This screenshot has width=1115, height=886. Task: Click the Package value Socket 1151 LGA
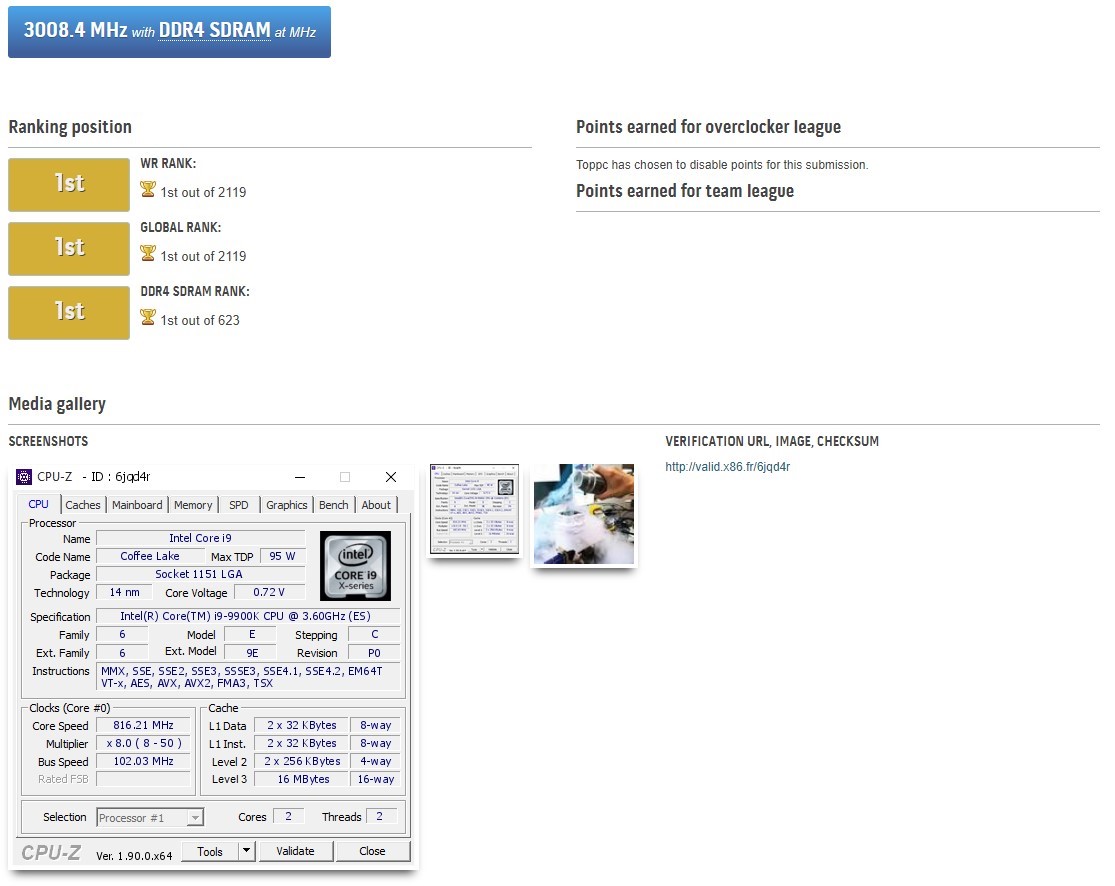pos(199,574)
